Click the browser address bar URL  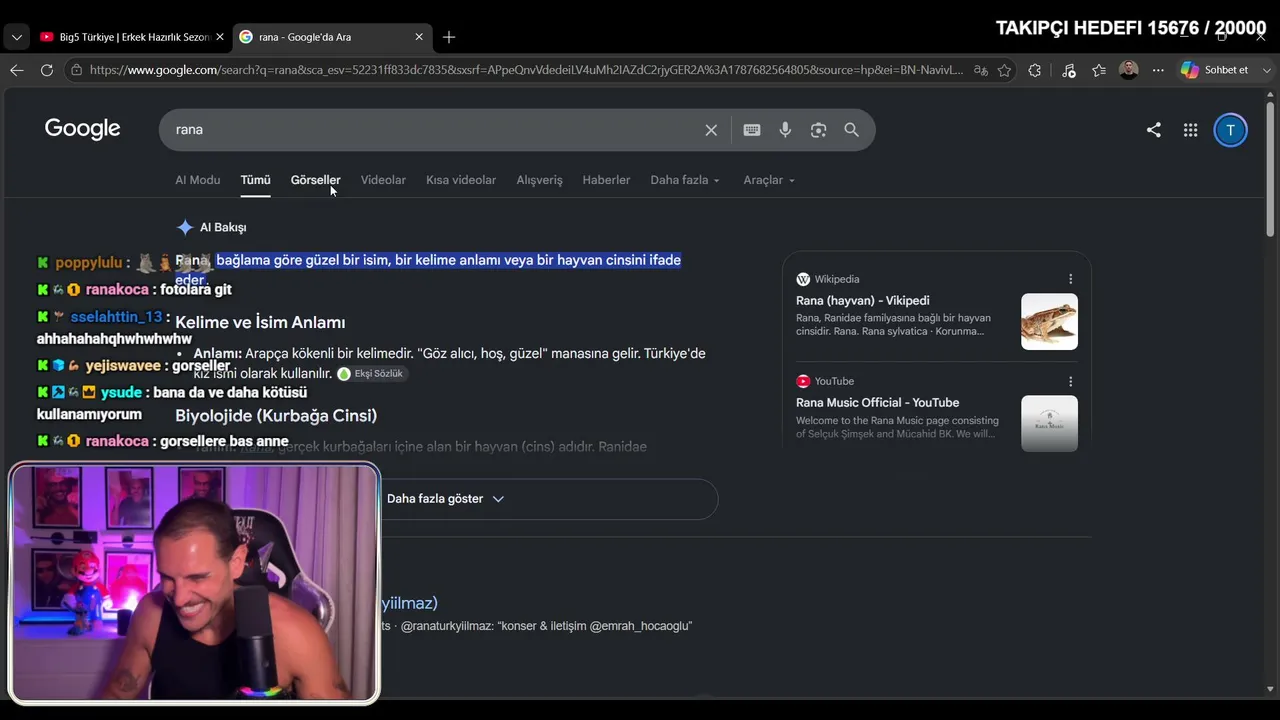pyautogui.click(x=526, y=70)
